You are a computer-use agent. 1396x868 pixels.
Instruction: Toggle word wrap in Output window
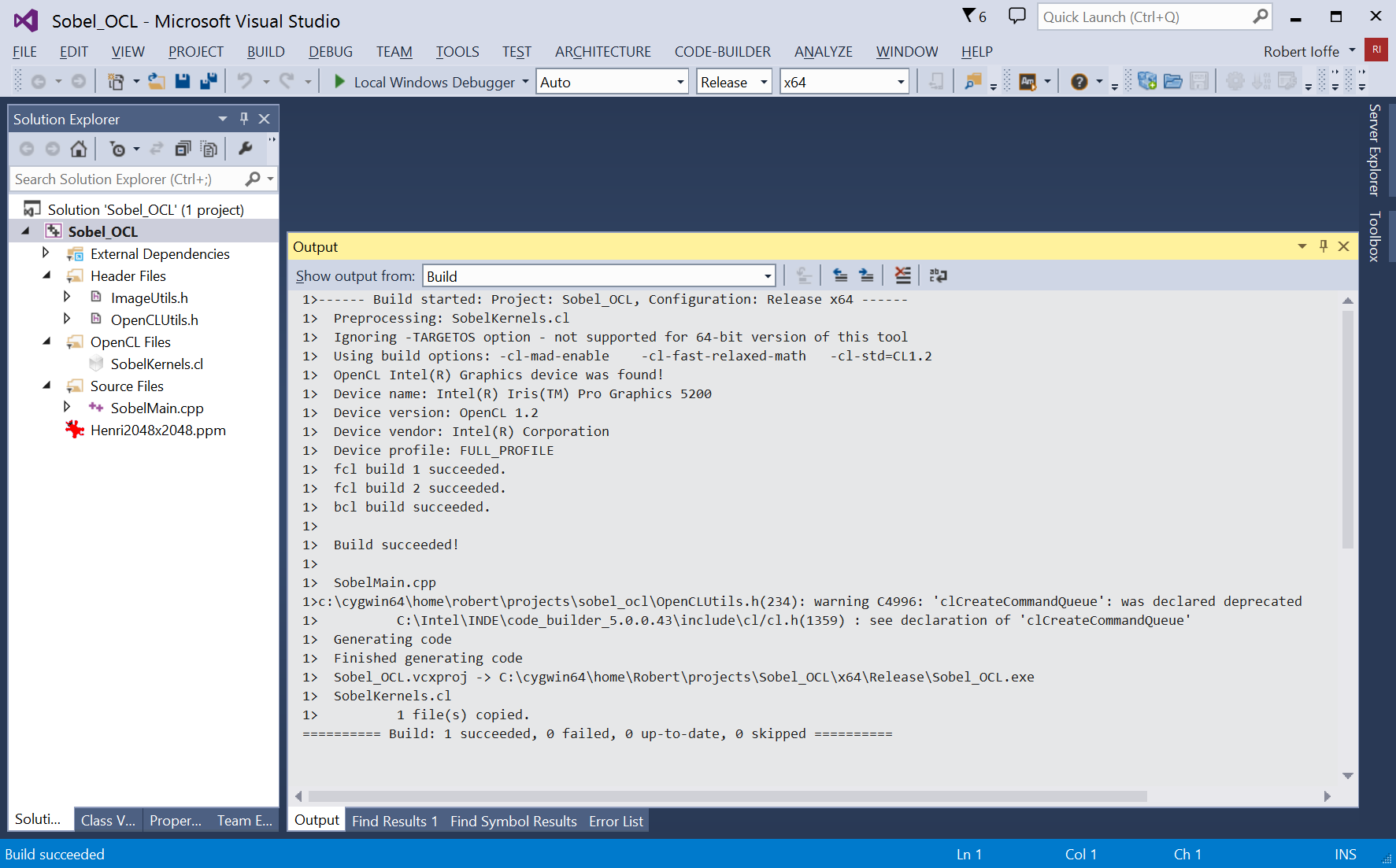click(938, 275)
